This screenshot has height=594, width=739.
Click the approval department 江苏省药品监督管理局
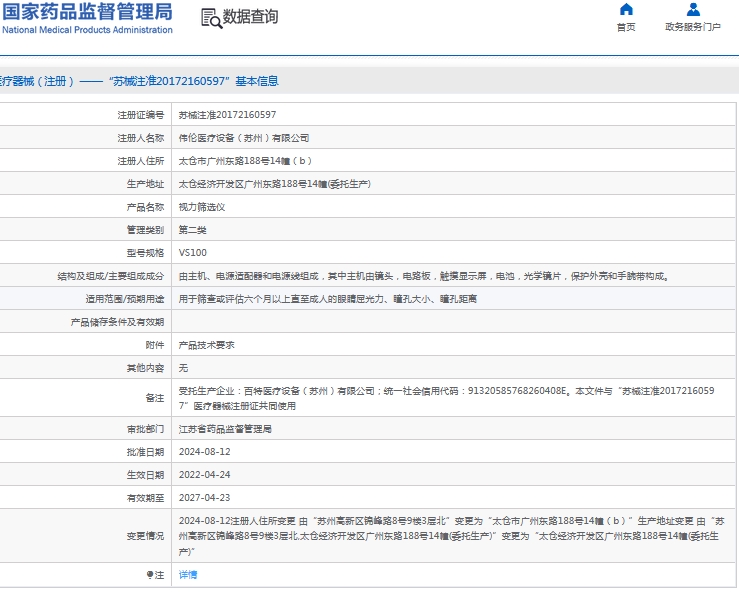pos(225,429)
